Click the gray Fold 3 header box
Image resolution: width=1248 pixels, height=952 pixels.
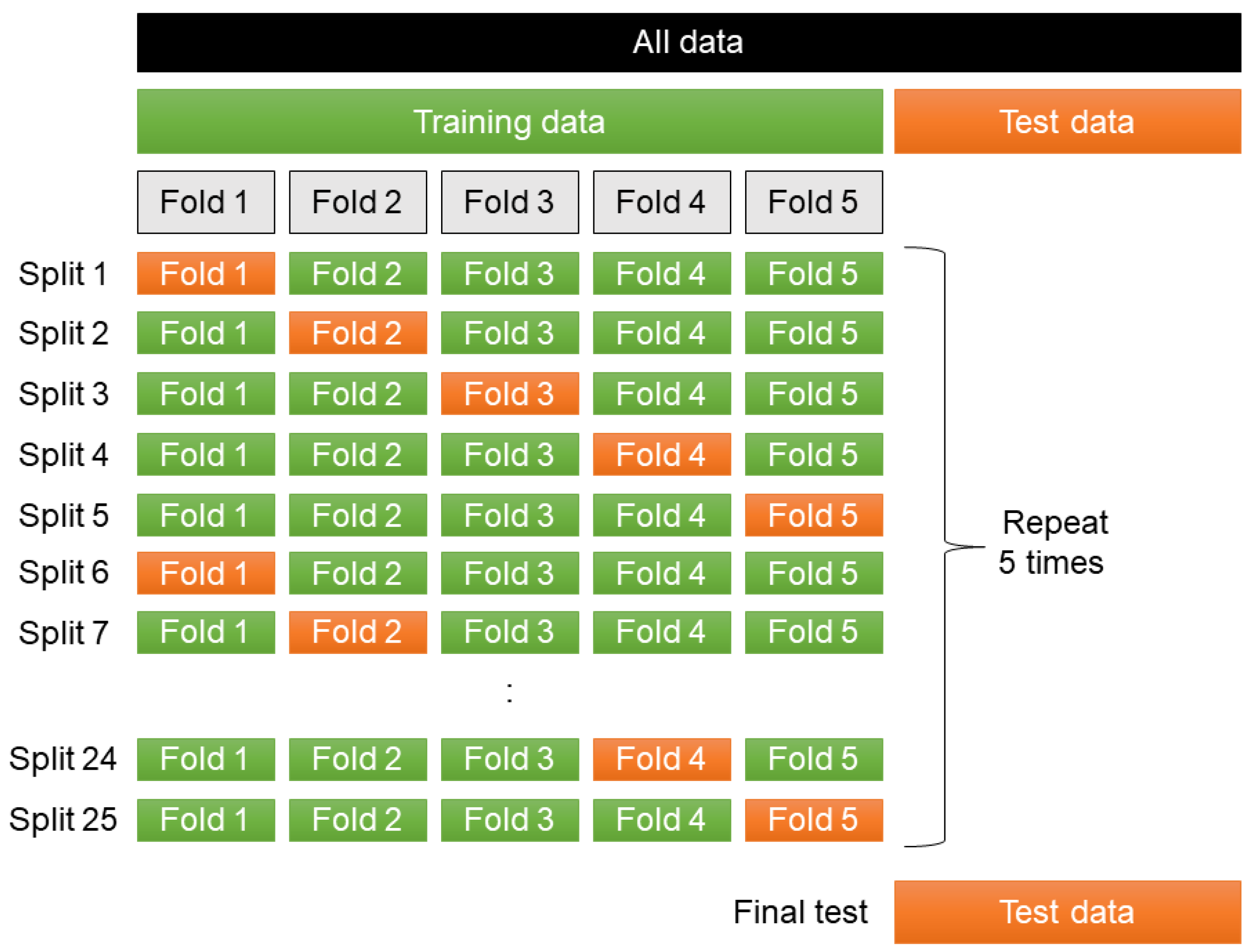pos(509,202)
